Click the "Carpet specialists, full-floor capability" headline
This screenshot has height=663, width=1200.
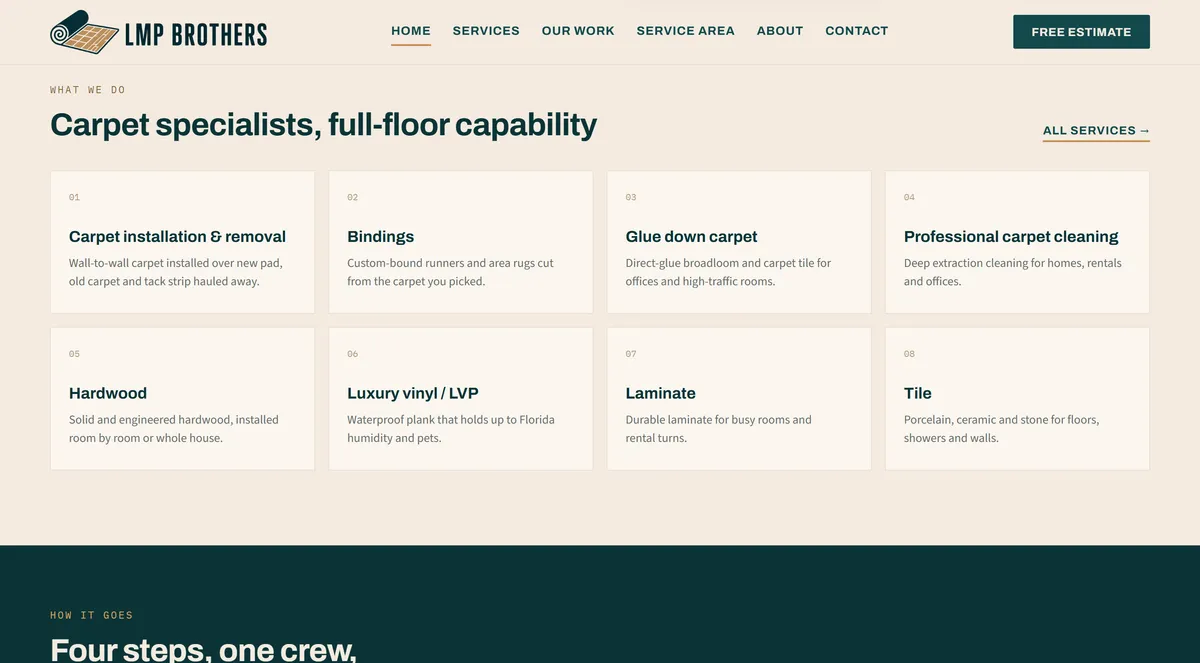(x=323, y=124)
